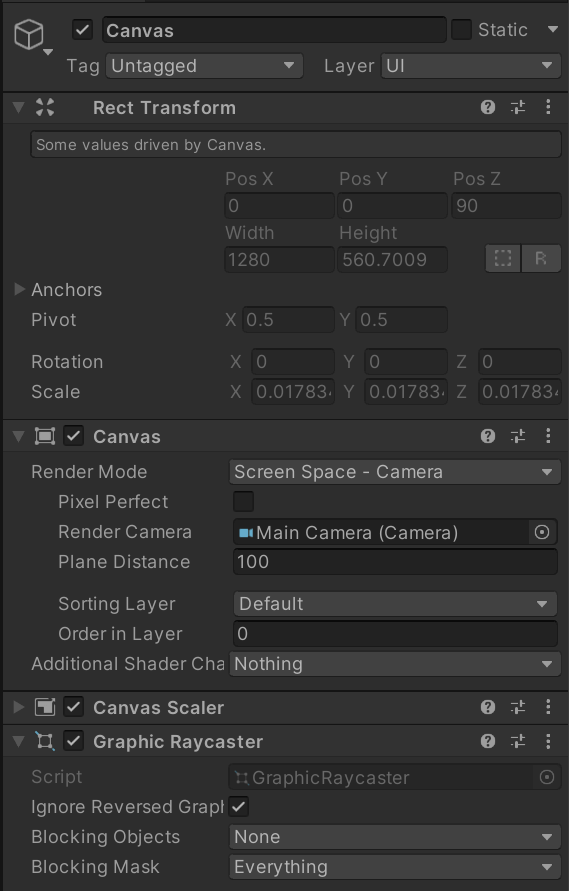Open Rect Transform preset settings icon
Screen dimensions: 569x891
click(518, 107)
